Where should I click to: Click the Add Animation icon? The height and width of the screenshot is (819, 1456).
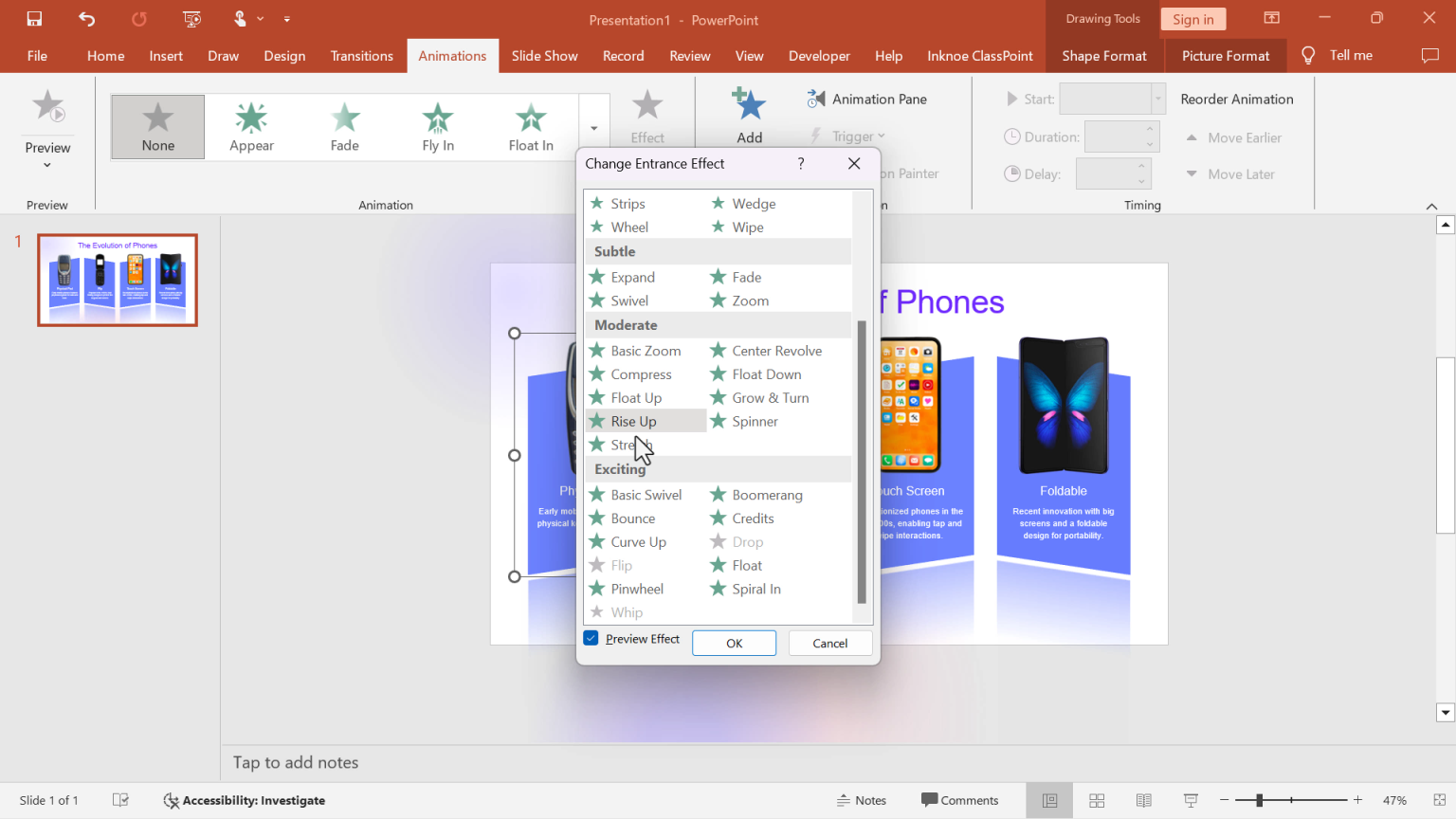[x=748, y=106]
